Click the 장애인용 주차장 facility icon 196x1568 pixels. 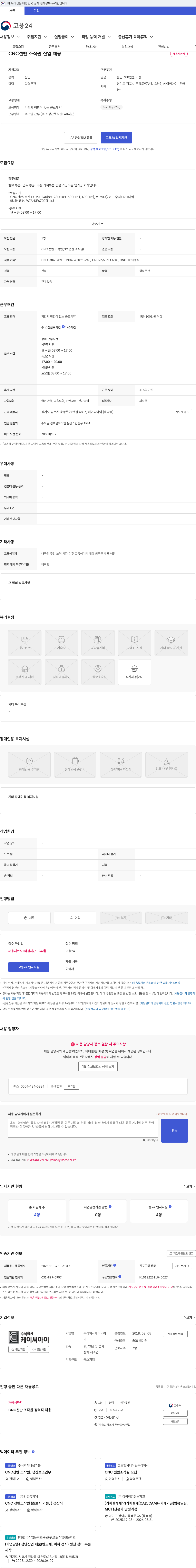click(29, 764)
